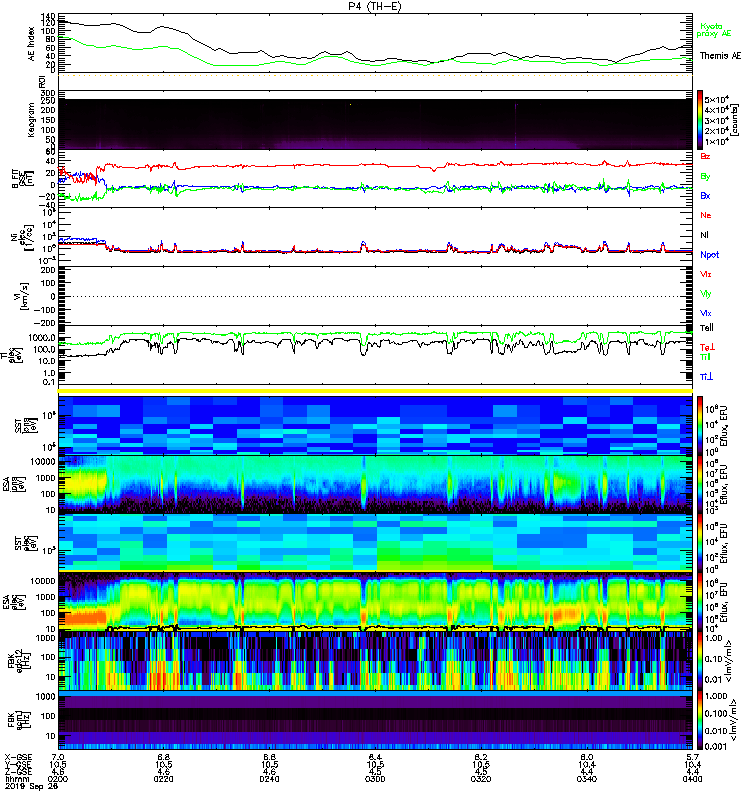Image resolution: width=750 pixels, height=800 pixels.
Task: Click the "0340" time axis label
Action: 587,779
